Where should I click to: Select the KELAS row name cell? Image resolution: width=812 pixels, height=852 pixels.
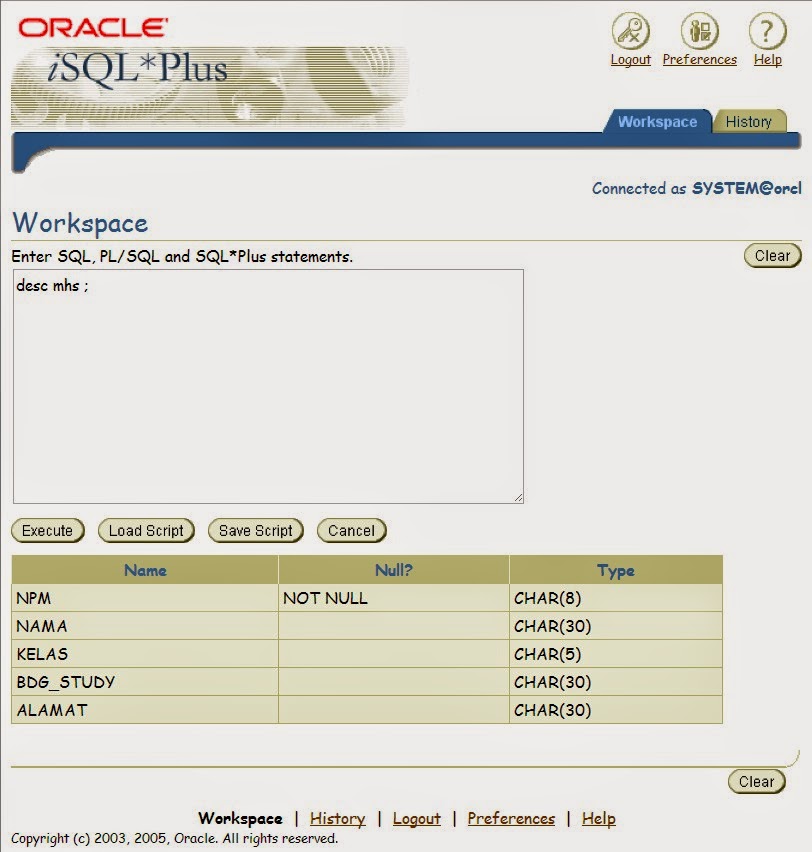coord(145,654)
